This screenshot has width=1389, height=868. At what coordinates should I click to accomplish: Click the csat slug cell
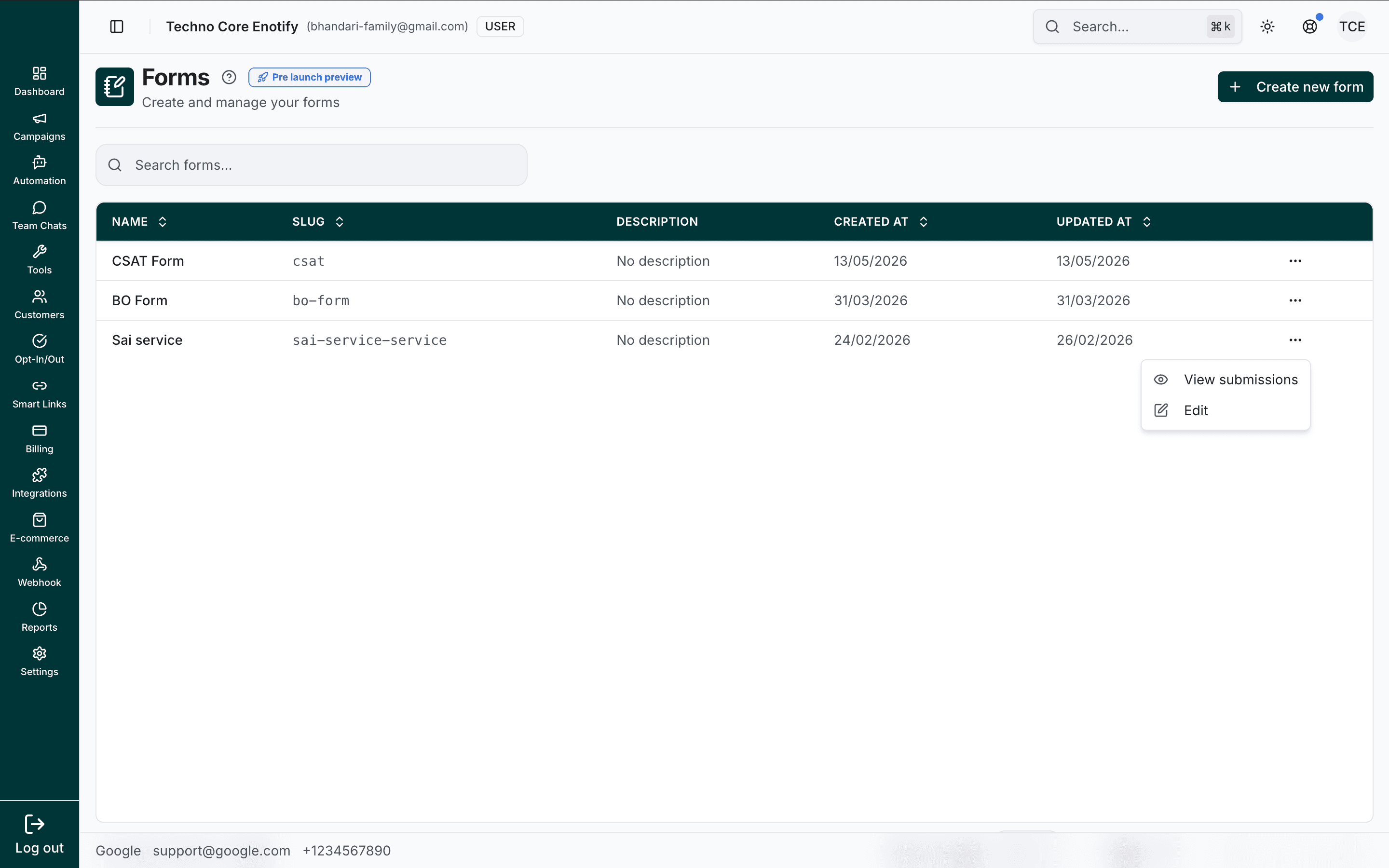coord(308,261)
